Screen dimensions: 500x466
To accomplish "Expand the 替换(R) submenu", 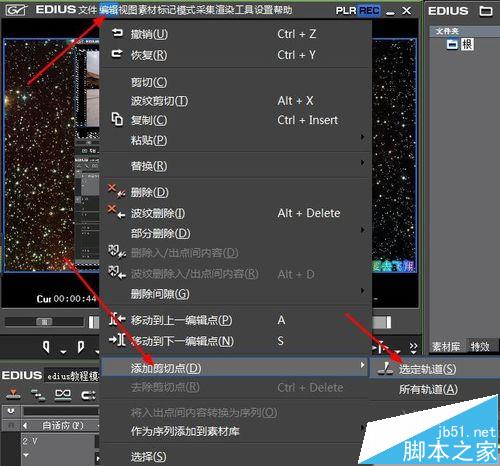I will (235, 166).
